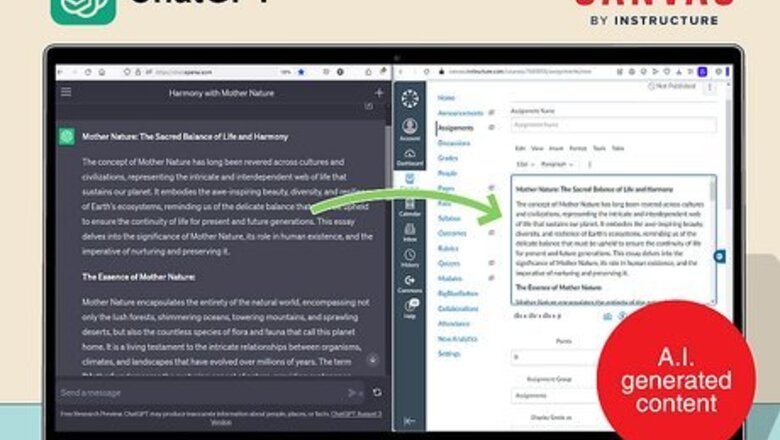780x440 pixels.
Task: Toggle Announcements visibility icon in course menu
Action: point(491,113)
